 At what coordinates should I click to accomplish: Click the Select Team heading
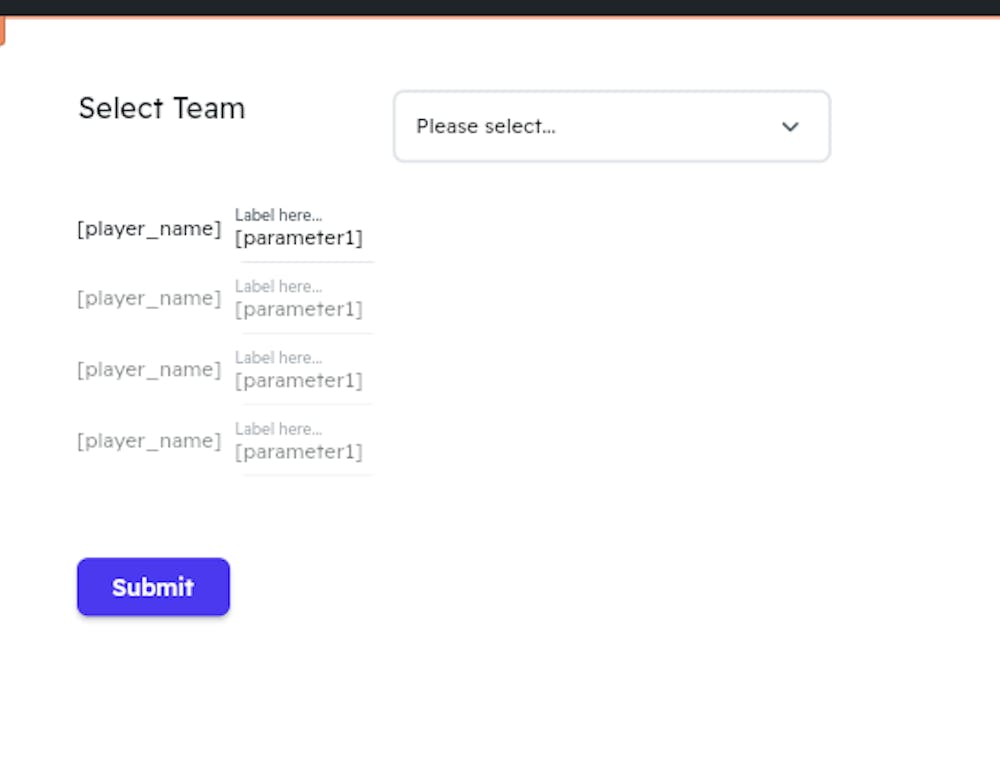click(161, 108)
